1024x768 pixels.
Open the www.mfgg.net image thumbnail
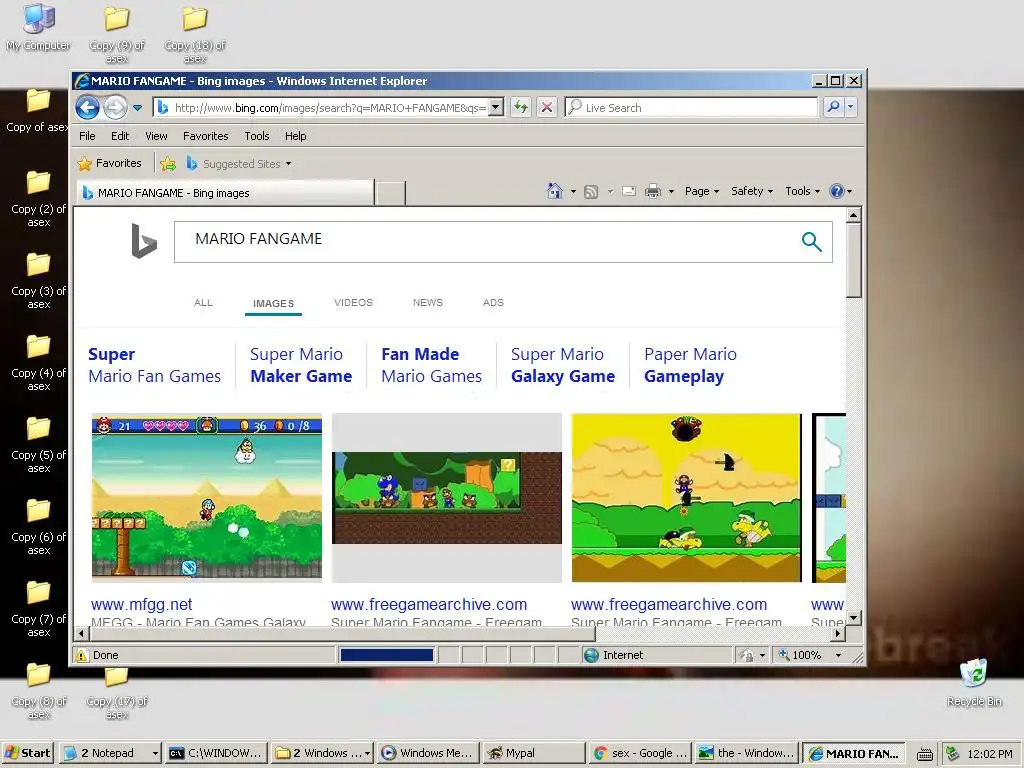(x=206, y=498)
